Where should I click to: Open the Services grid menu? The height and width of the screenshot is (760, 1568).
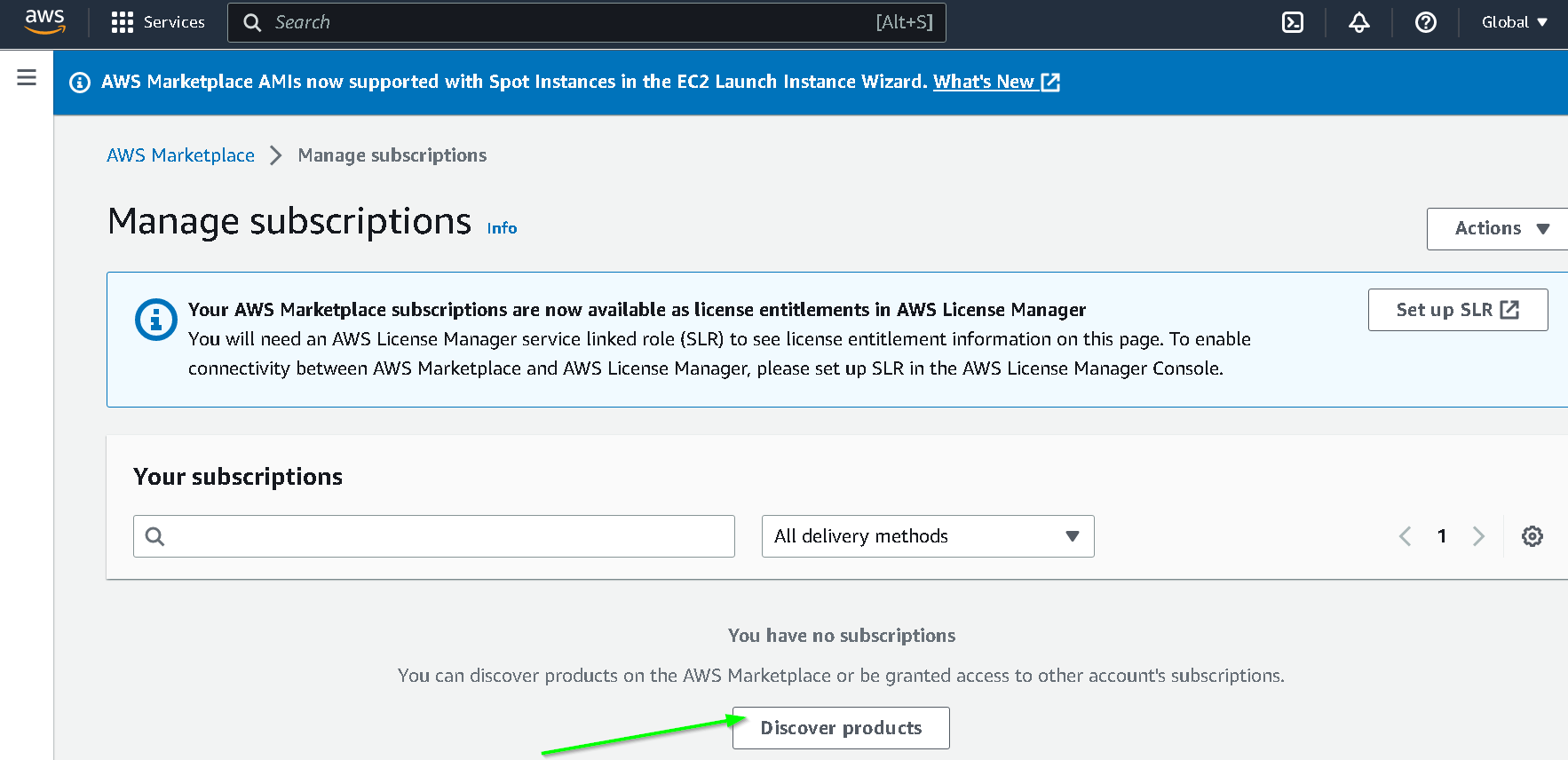point(123,22)
